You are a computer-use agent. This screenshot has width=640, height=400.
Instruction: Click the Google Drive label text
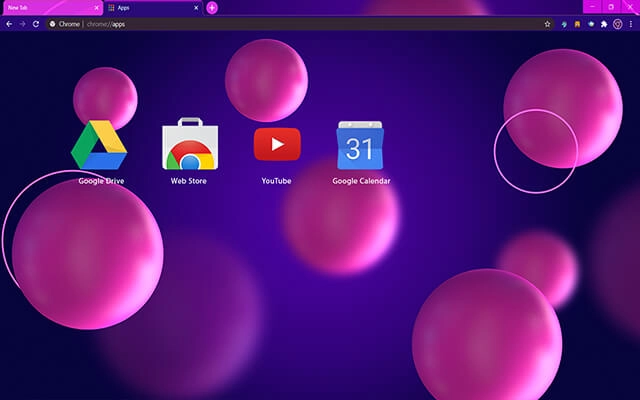(101, 181)
